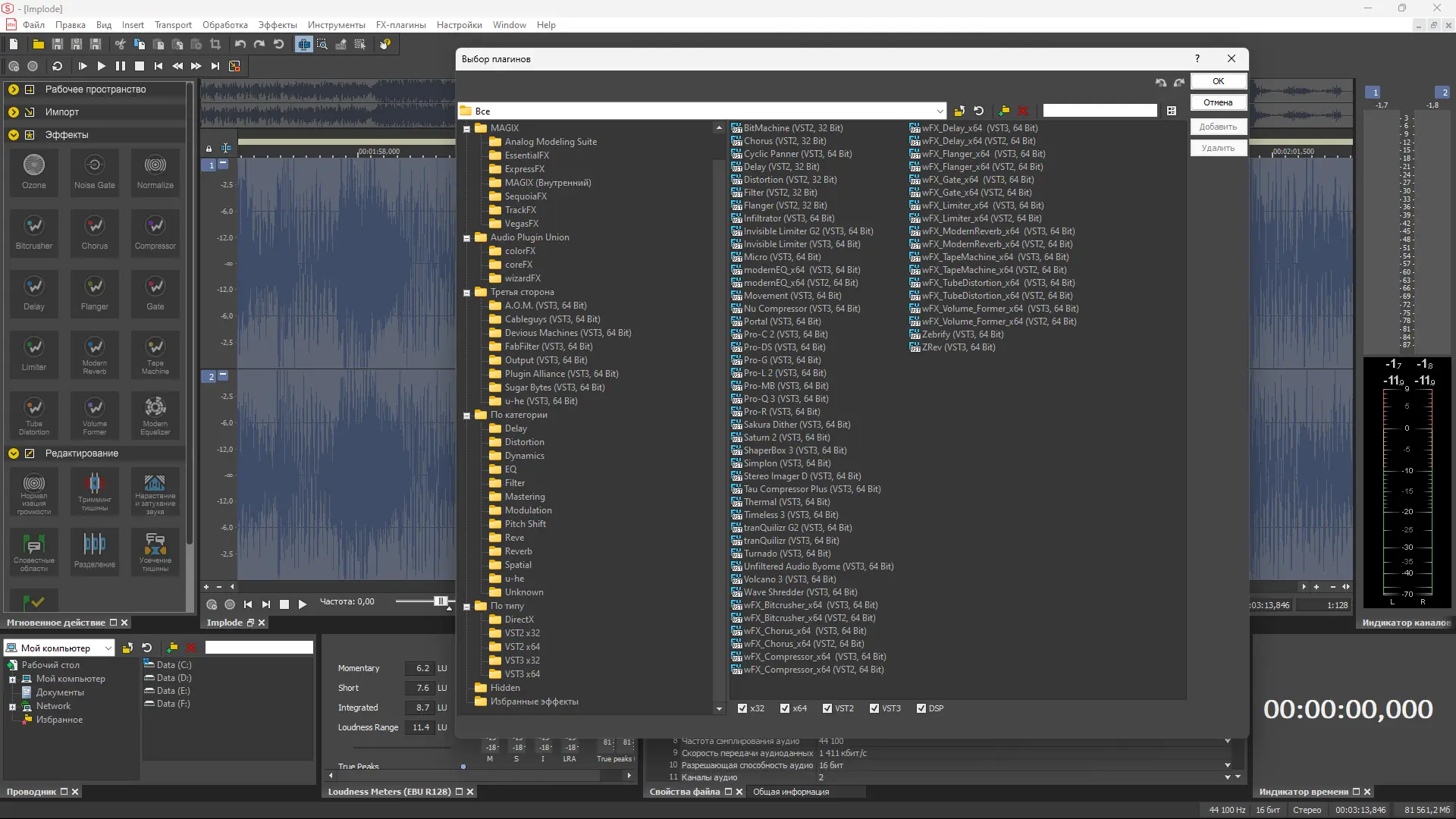
Task: Open the Эффекты menu
Action: coord(277,24)
